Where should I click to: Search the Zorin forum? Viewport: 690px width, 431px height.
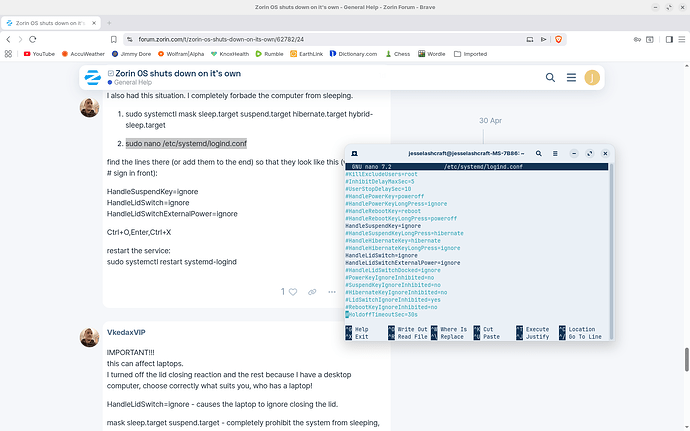(x=550, y=77)
